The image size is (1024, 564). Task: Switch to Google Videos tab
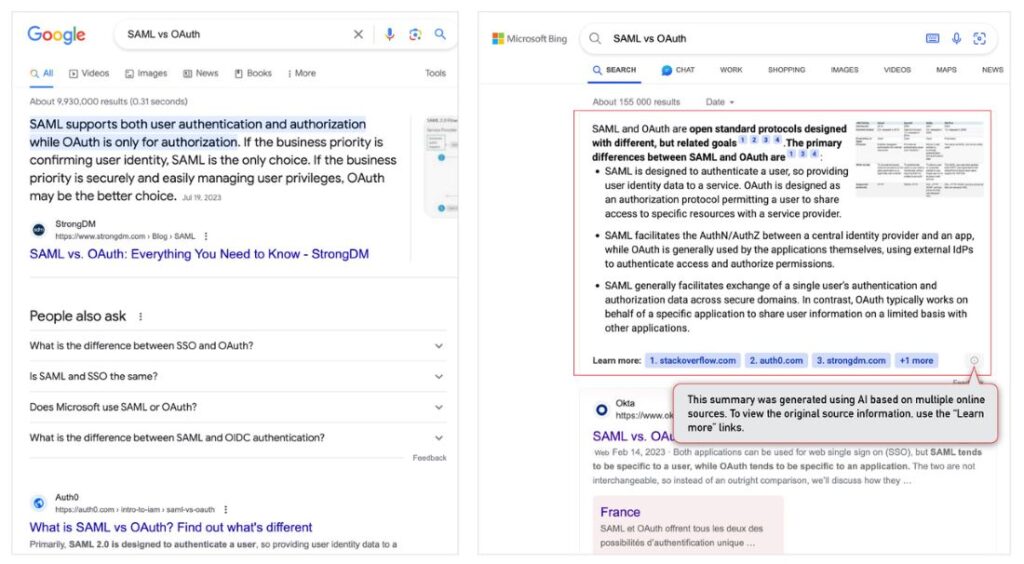click(89, 73)
